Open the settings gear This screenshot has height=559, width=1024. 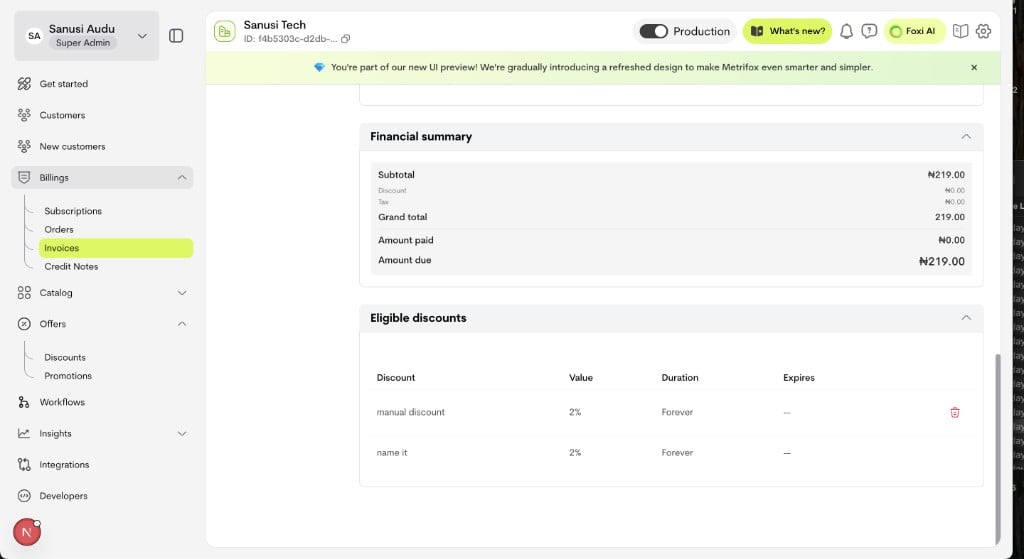pos(983,31)
